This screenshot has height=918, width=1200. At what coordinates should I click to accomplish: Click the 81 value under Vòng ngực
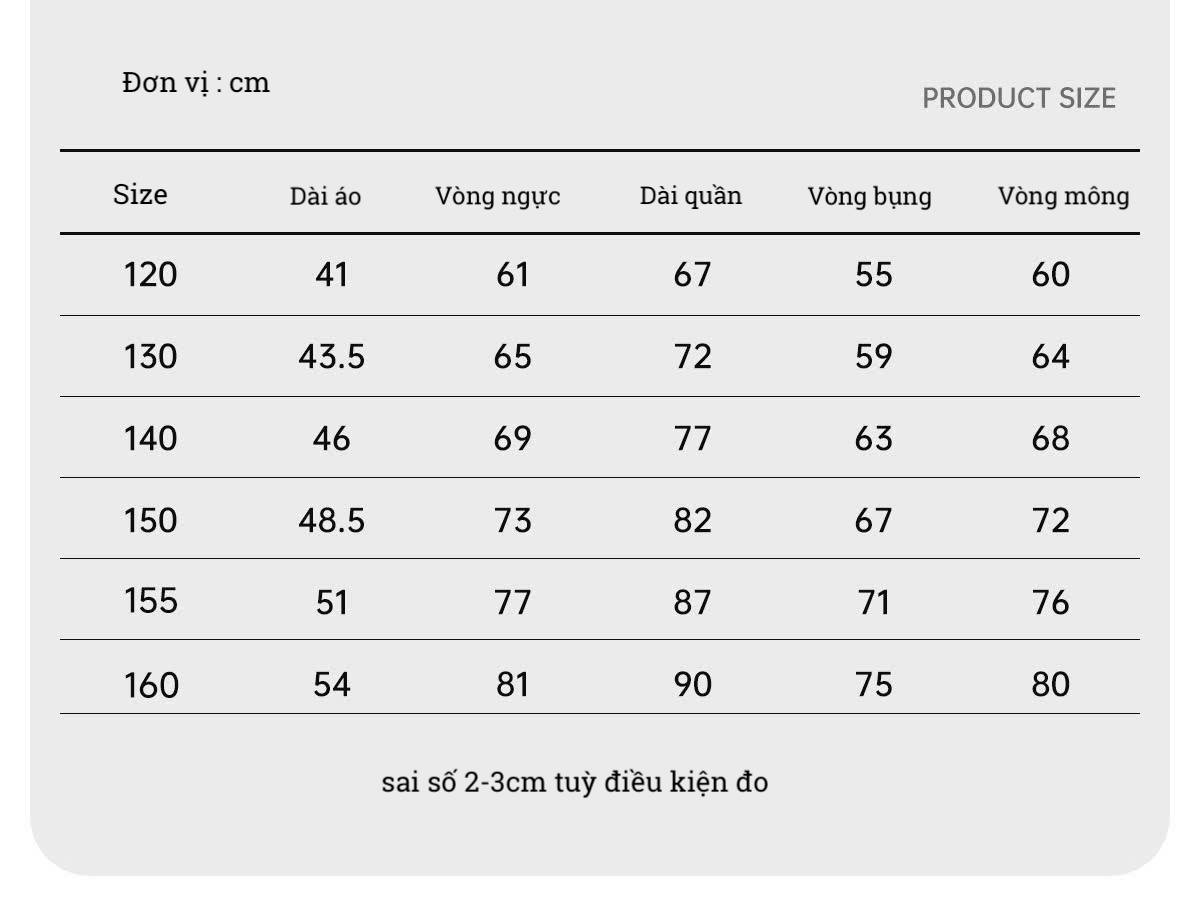point(512,684)
